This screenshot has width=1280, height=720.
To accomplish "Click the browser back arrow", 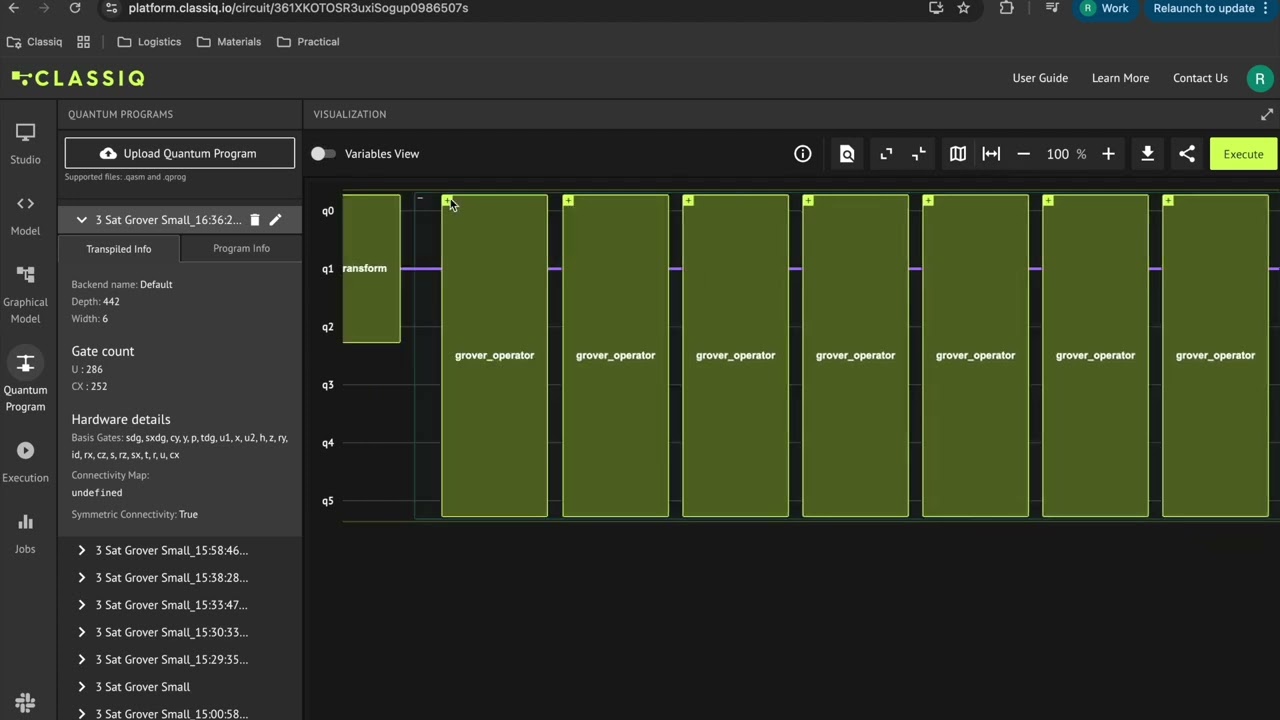I will tap(13, 8).
